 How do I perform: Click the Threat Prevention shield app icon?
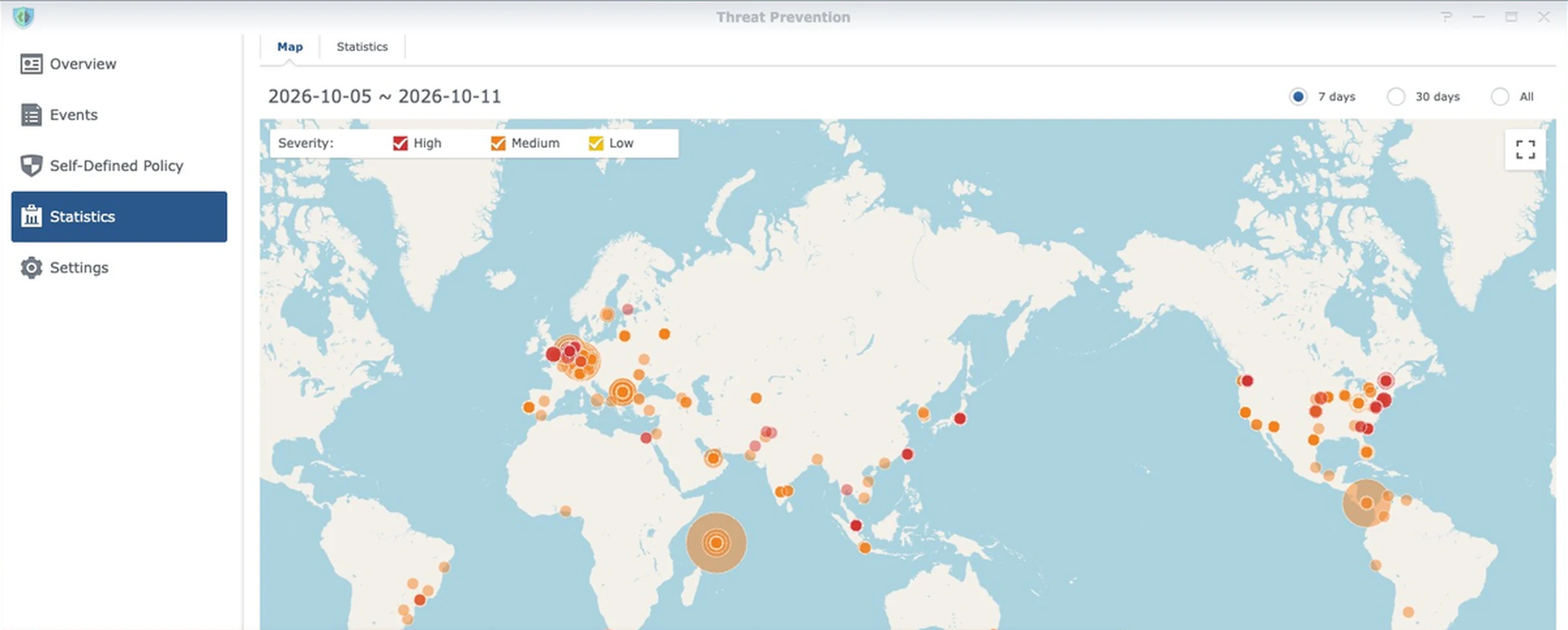(x=23, y=17)
